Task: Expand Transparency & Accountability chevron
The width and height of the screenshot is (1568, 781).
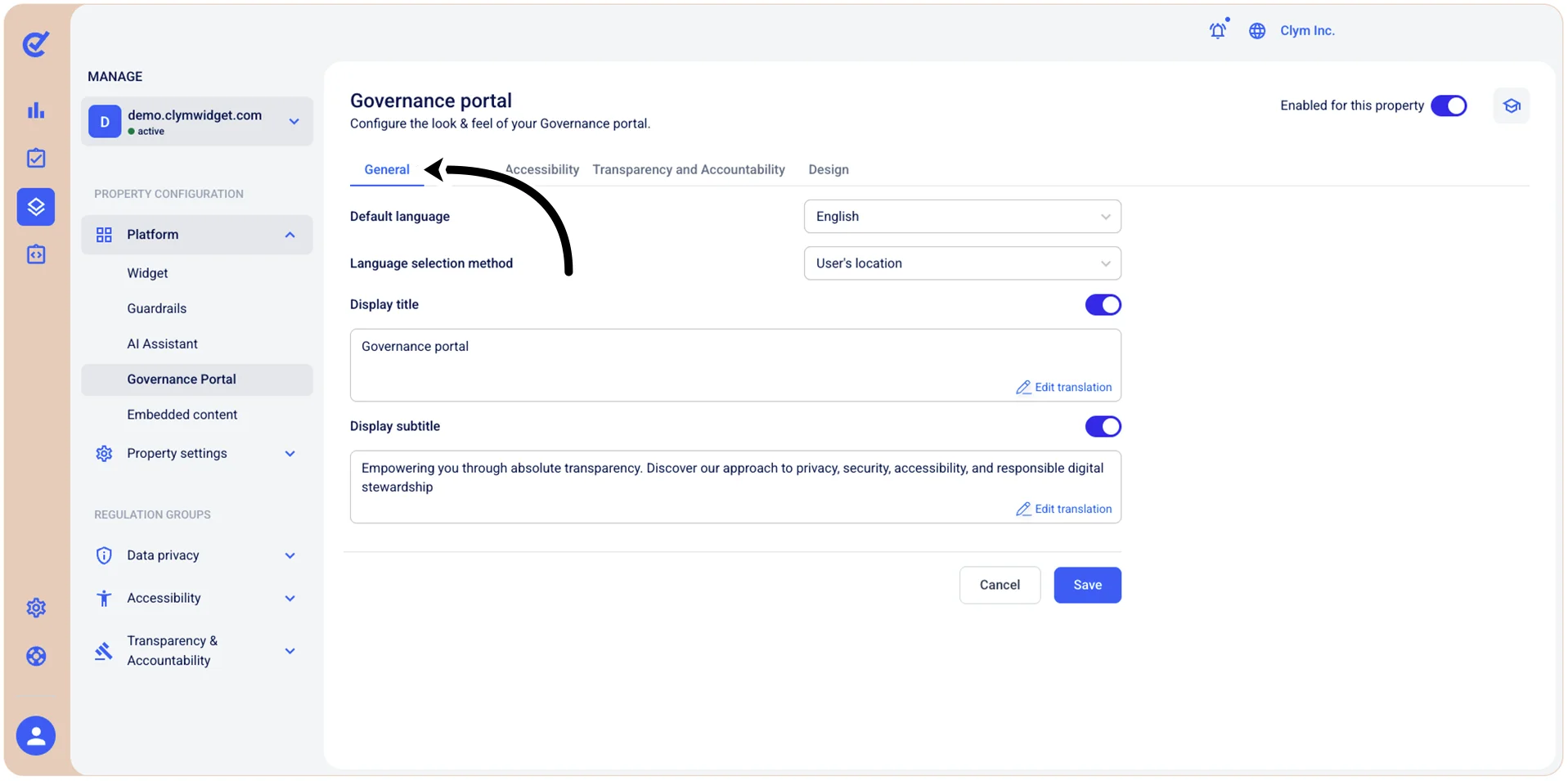Action: 290,651
